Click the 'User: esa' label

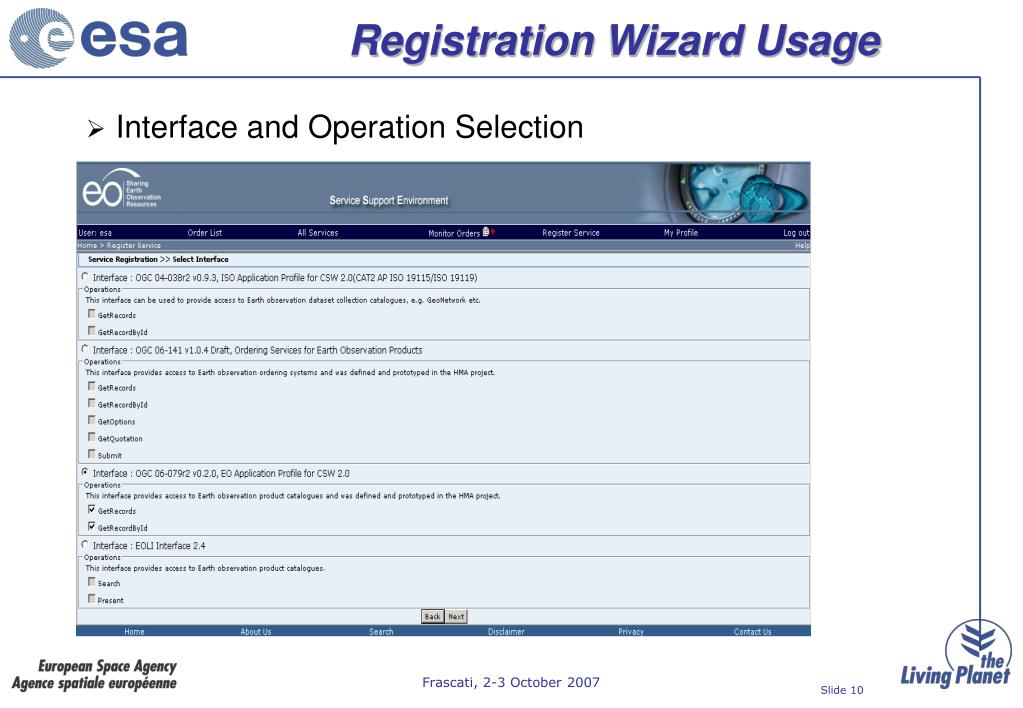(95, 233)
